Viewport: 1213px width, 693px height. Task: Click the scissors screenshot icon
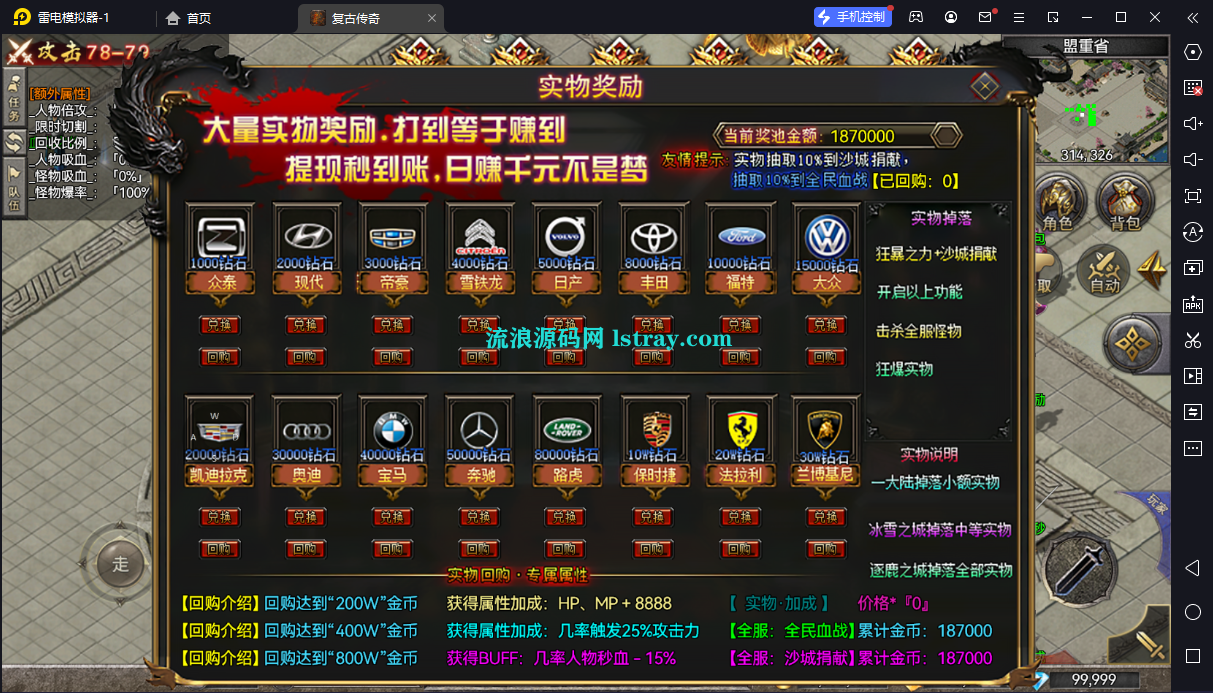point(1192,340)
